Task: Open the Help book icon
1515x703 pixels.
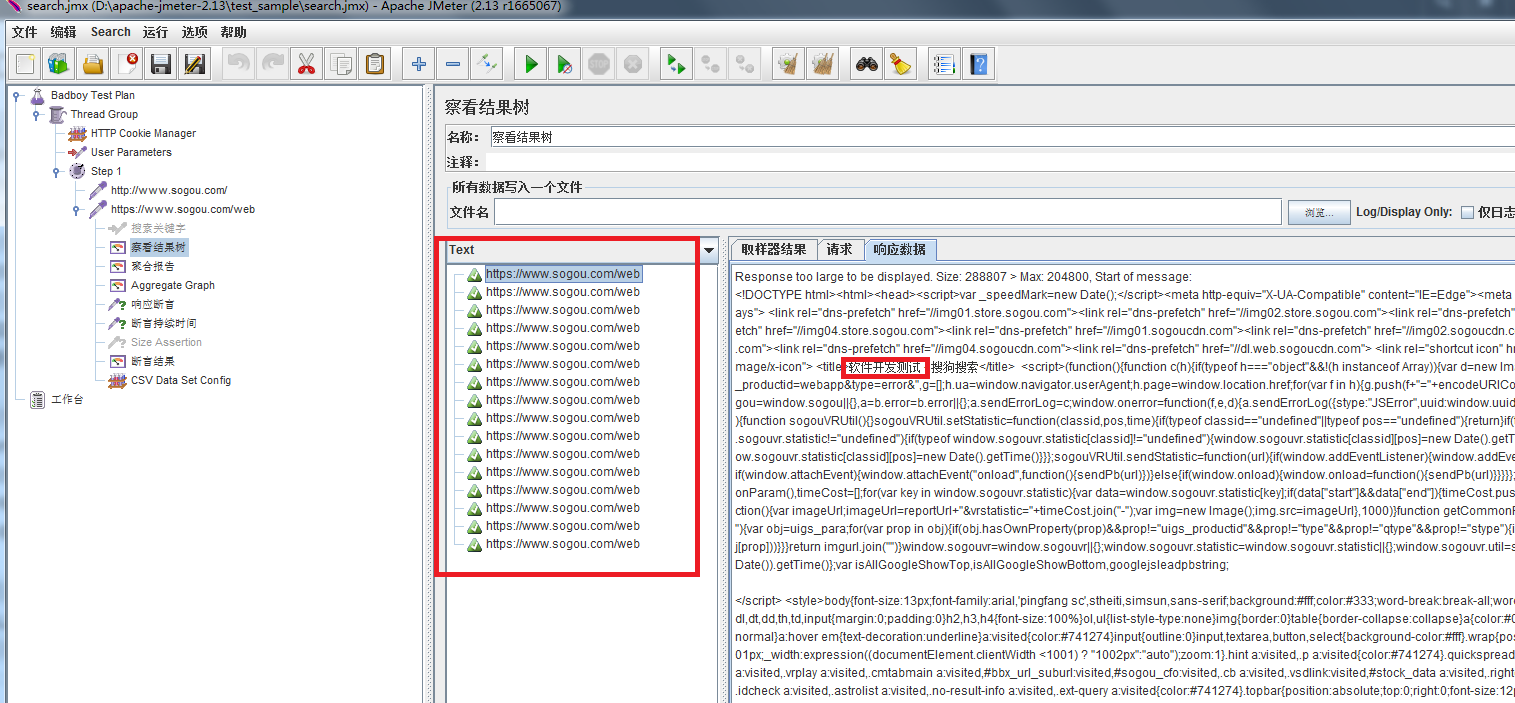Action: click(x=978, y=65)
